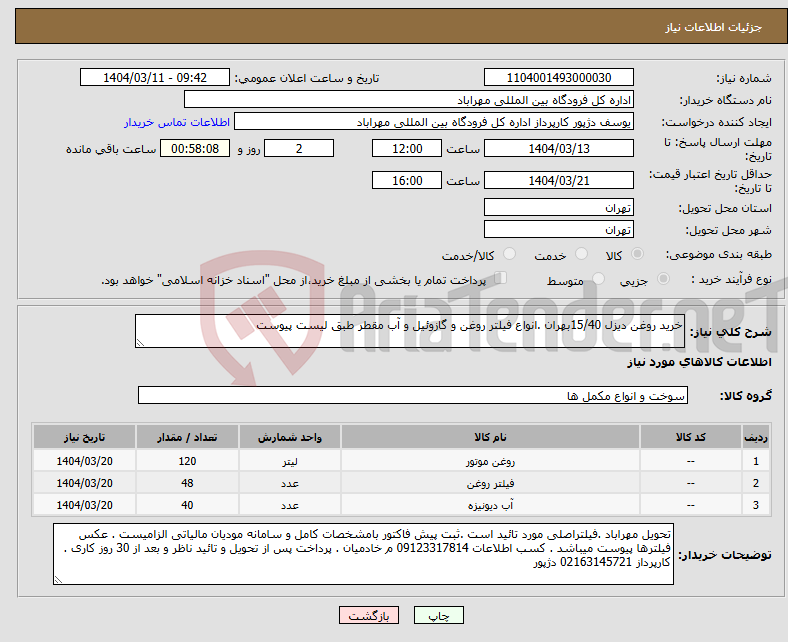The image size is (788, 642).
Task: Click the جزئیات اطلاعات نیاز header title
Action: coord(714,27)
